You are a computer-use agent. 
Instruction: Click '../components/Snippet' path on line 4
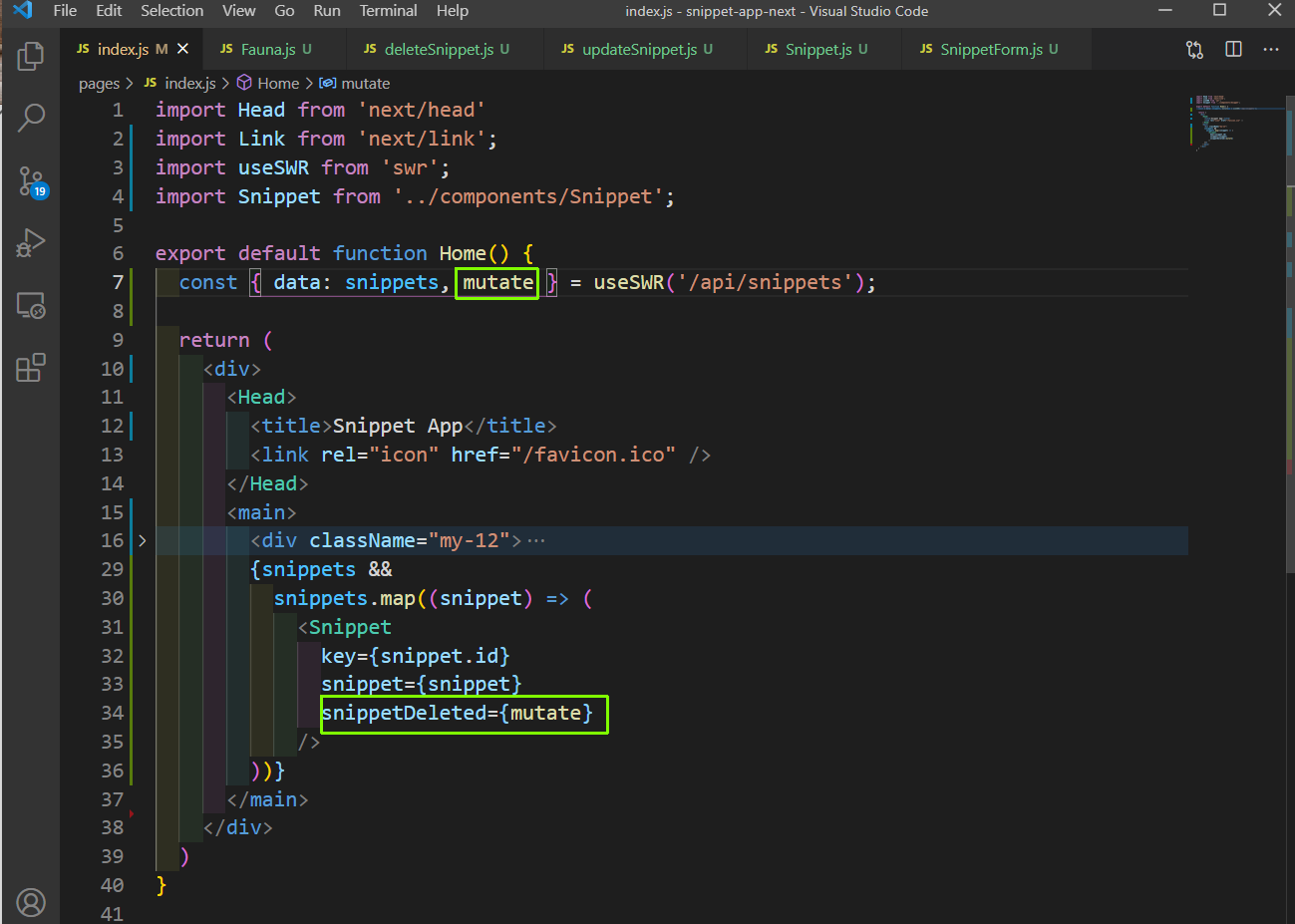[x=528, y=196]
